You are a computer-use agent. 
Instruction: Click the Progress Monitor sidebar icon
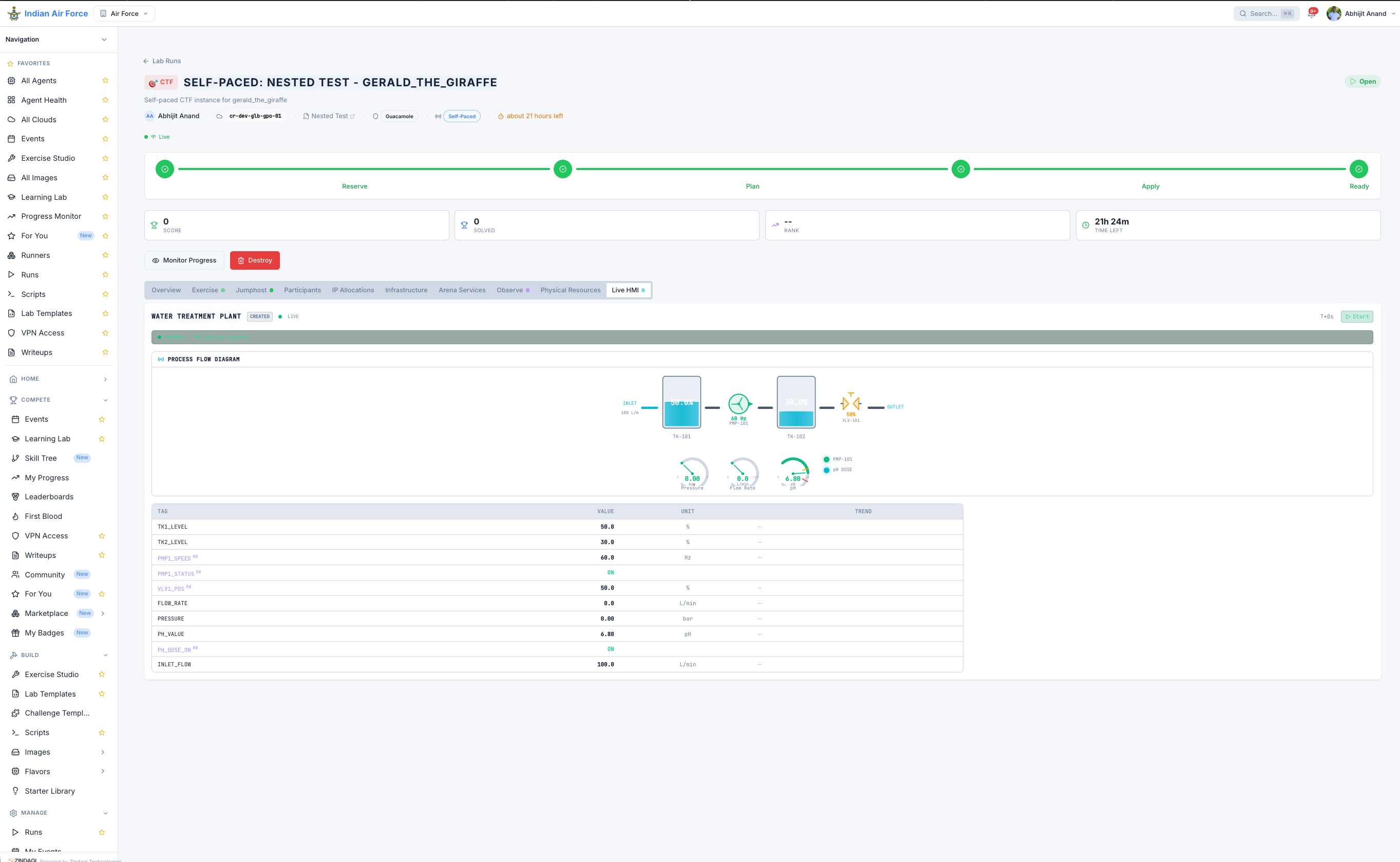point(11,216)
